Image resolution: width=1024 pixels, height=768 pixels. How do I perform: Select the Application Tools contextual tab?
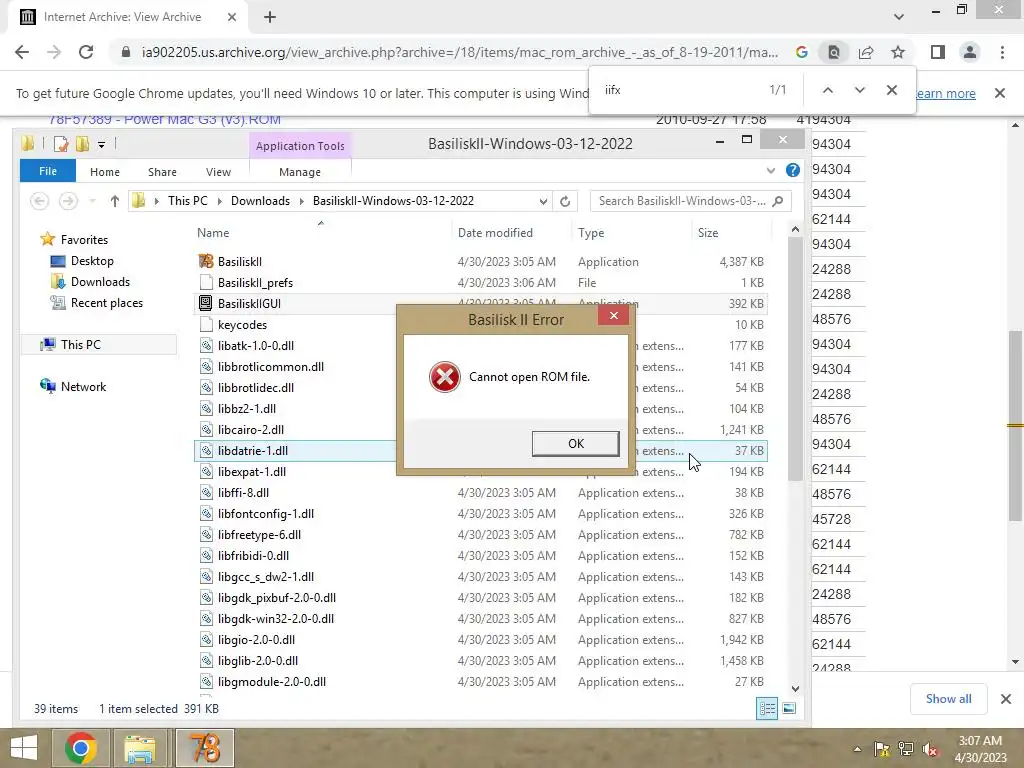click(300, 146)
